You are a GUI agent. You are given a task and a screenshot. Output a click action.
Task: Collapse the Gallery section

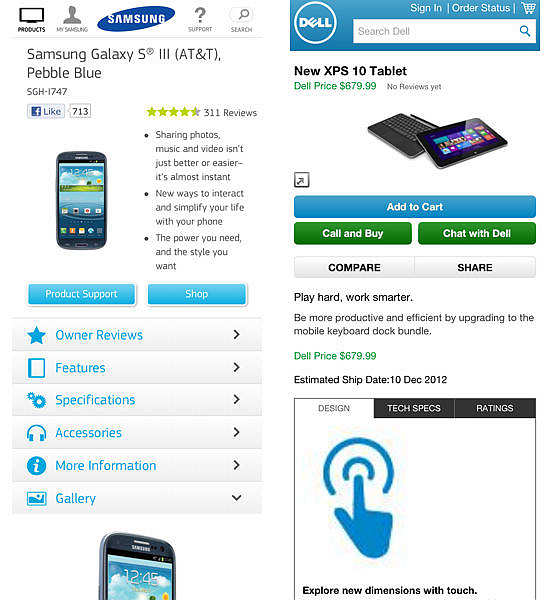(137, 498)
